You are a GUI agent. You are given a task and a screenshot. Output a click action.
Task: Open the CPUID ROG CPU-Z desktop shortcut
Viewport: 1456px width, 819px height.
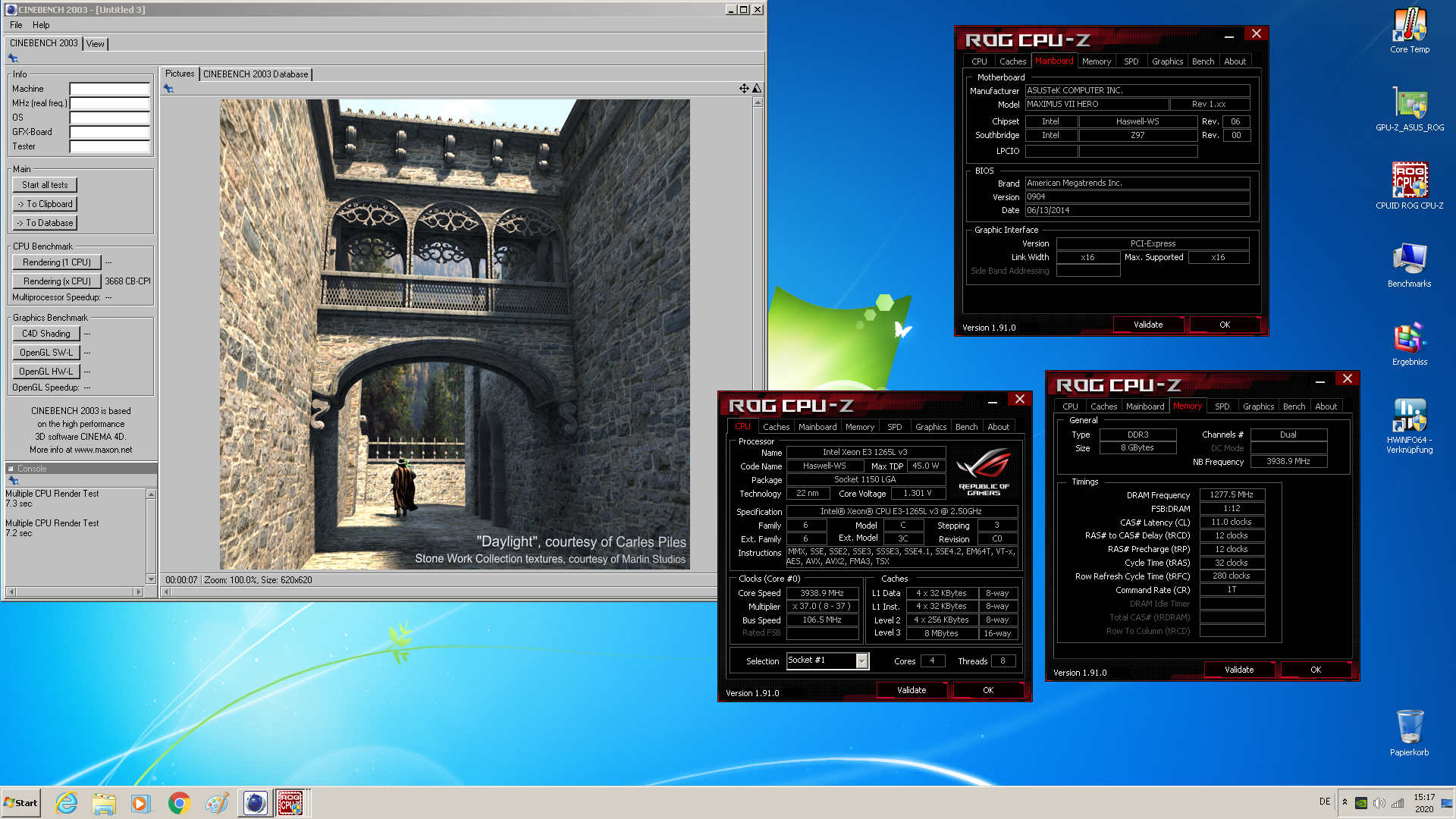(1410, 187)
